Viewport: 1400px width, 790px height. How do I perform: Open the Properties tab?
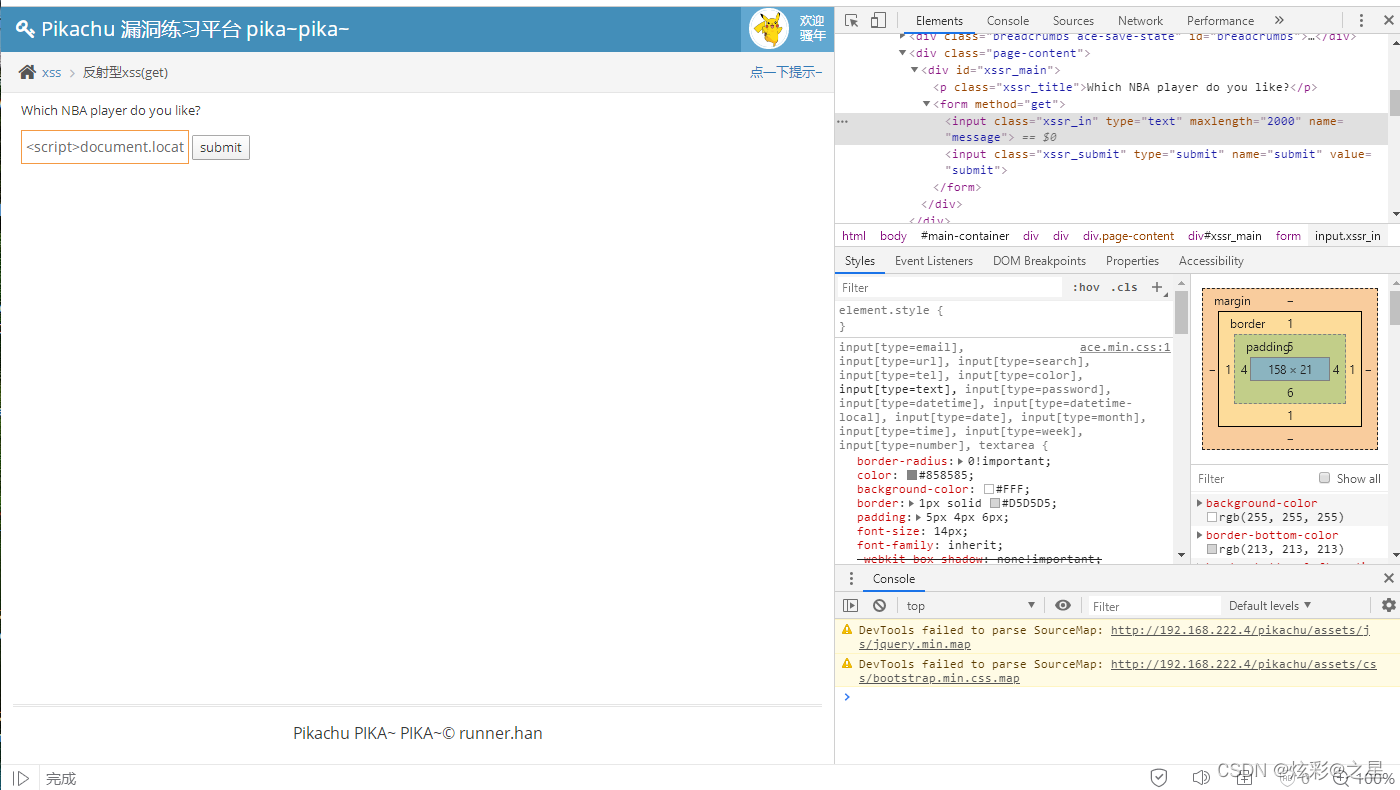click(x=1132, y=260)
